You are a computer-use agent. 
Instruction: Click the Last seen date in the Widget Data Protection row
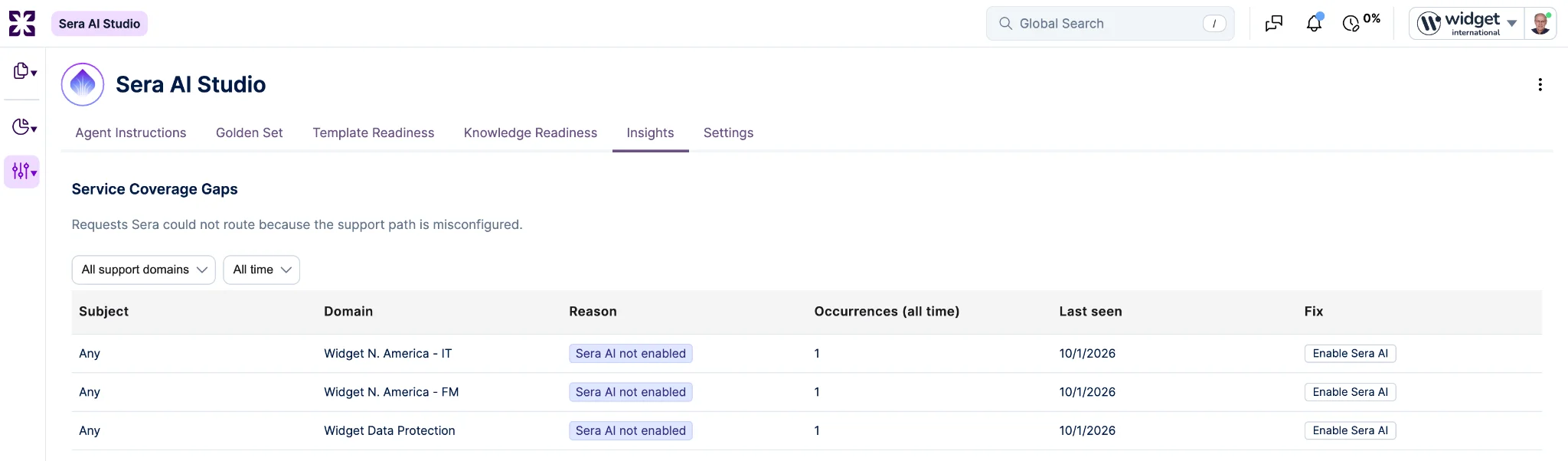tap(1087, 431)
